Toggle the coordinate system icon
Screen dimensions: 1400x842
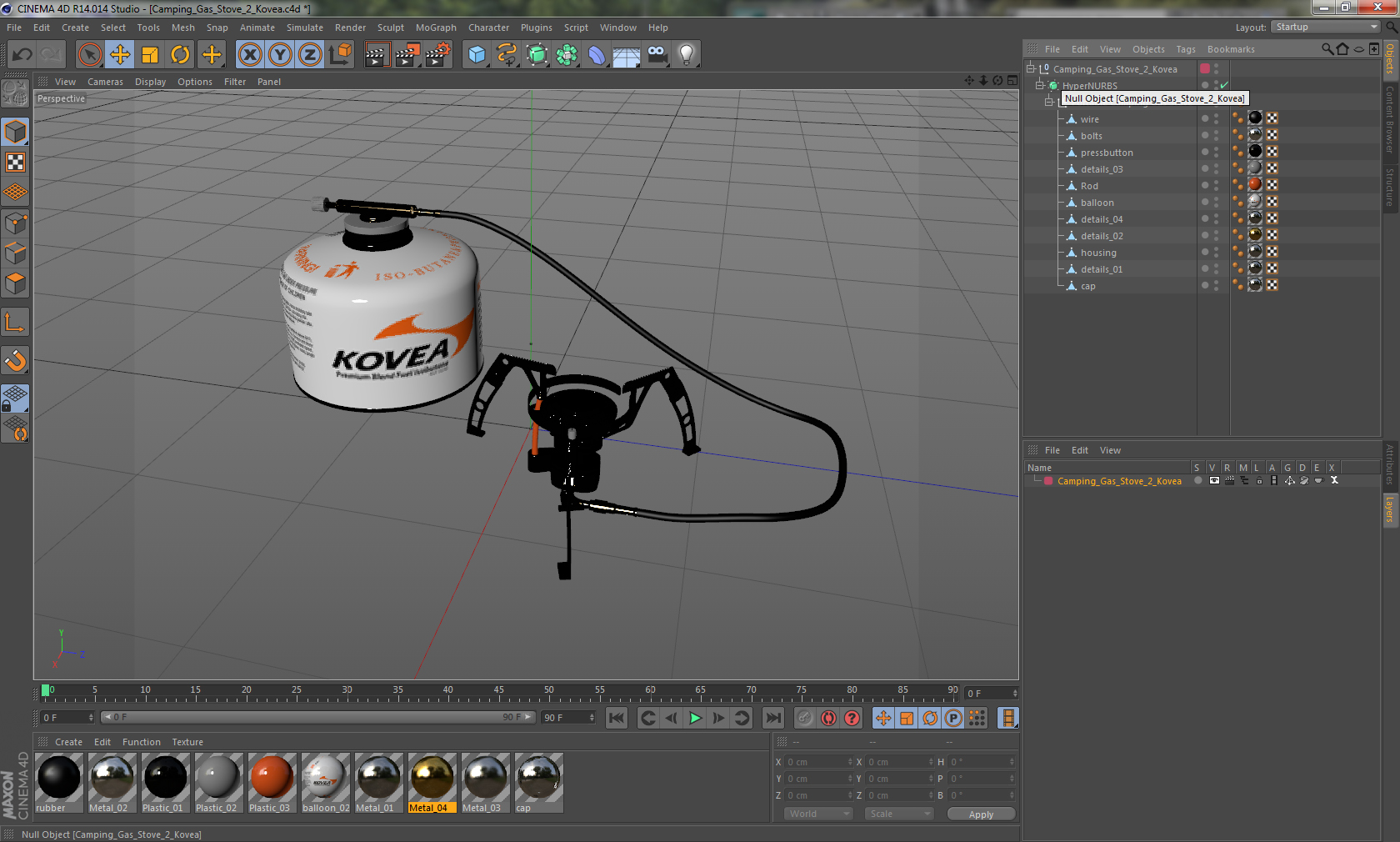click(x=340, y=55)
